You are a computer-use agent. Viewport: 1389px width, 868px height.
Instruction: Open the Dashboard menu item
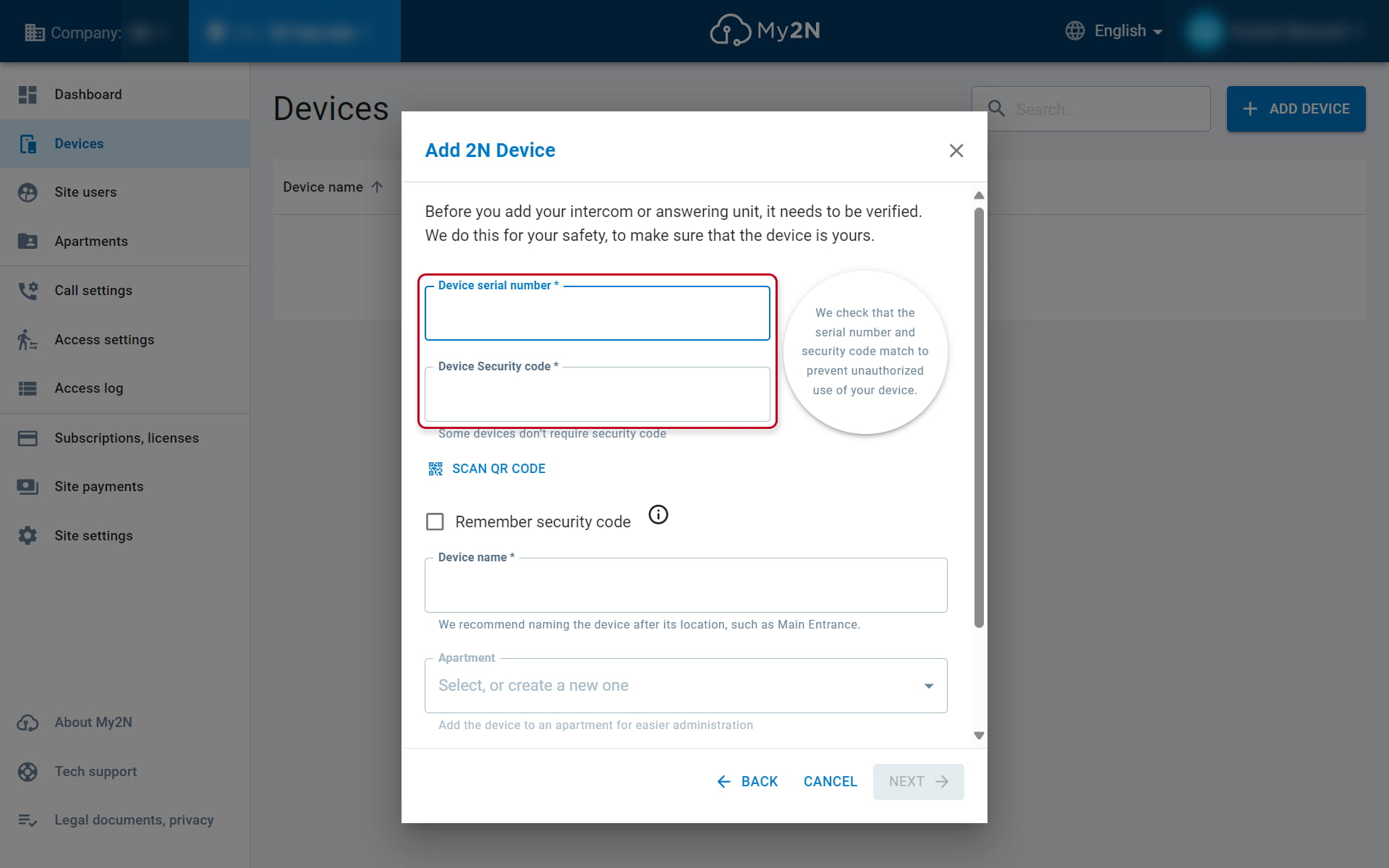pyautogui.click(x=125, y=95)
